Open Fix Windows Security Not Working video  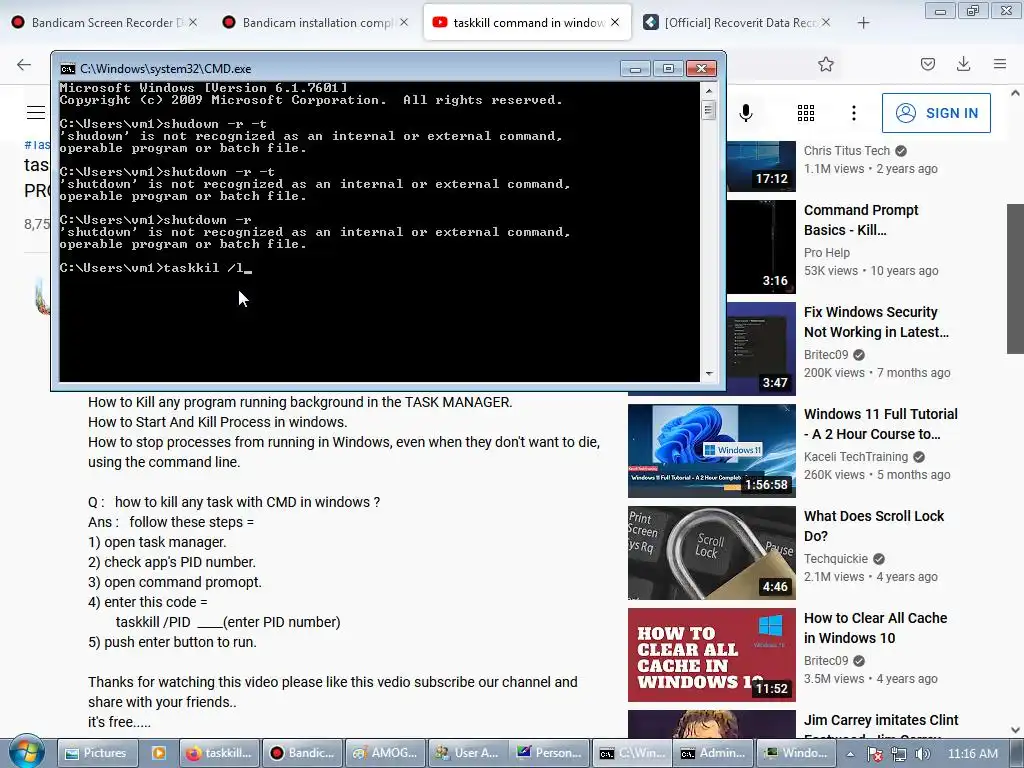[876, 322]
